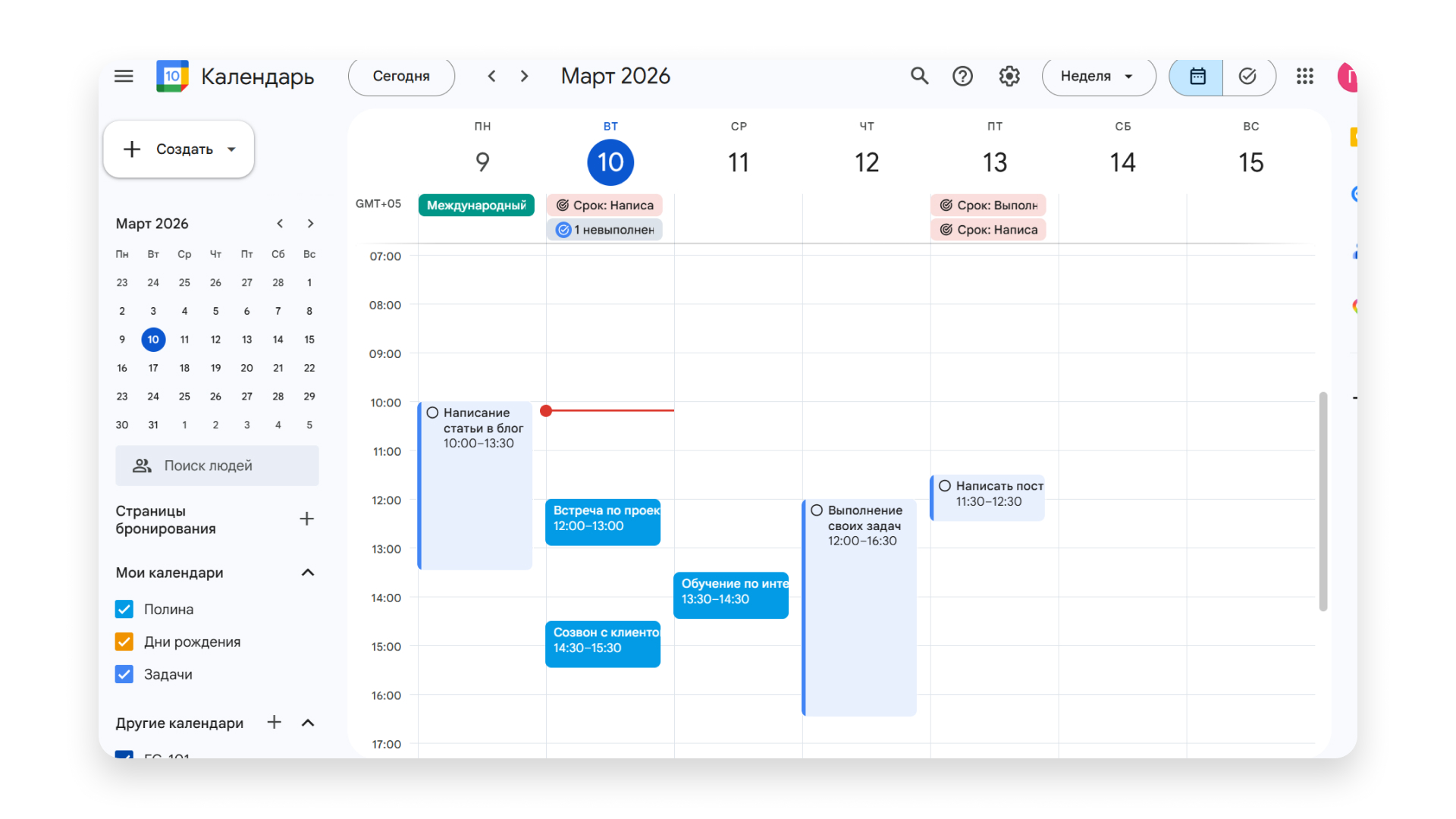Disable the Задачи calendar checkbox
Image resolution: width=1456 pixels, height=819 pixels.
pyautogui.click(x=124, y=674)
